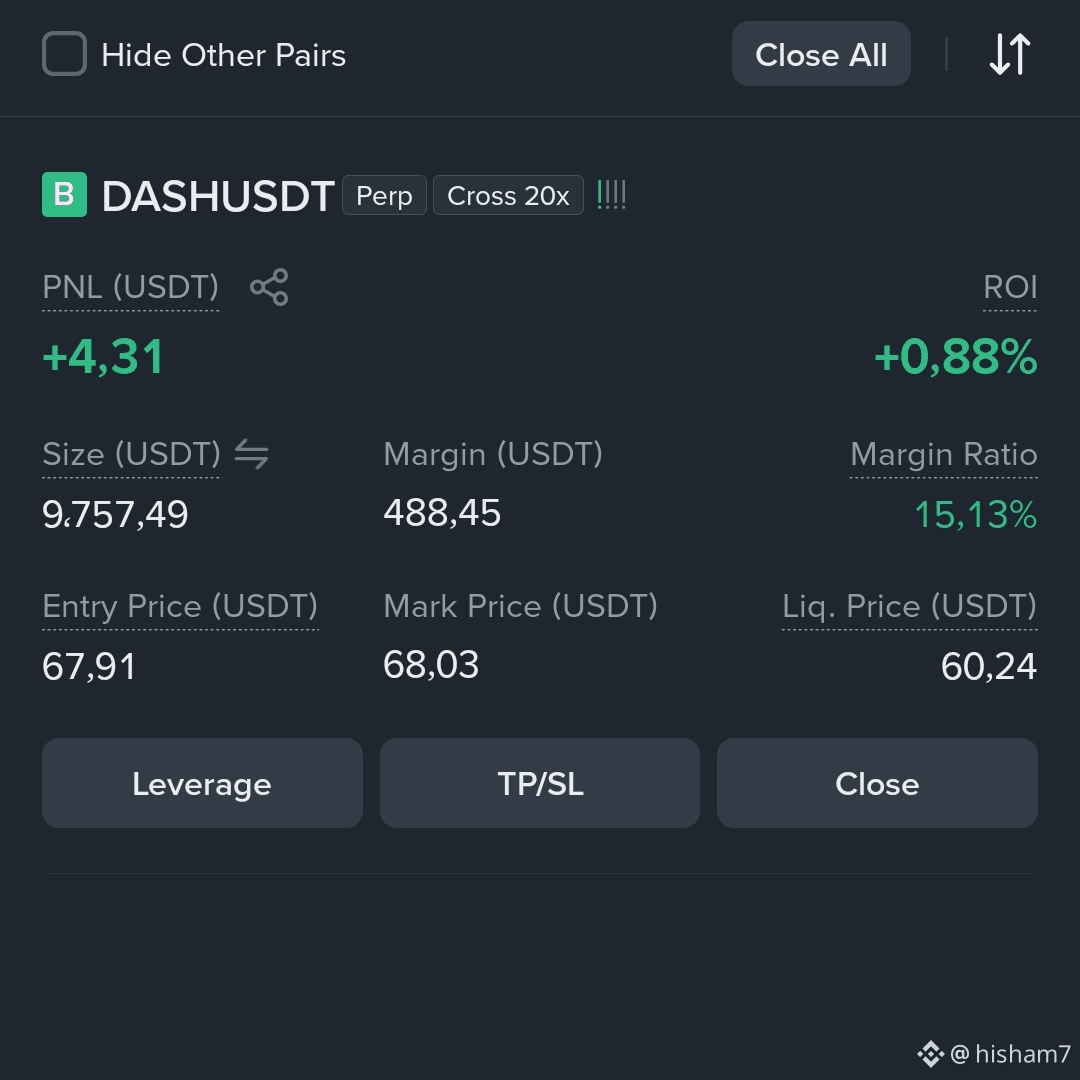Open the Cross 20x margin mode tag
The width and height of the screenshot is (1080, 1080).
click(508, 196)
